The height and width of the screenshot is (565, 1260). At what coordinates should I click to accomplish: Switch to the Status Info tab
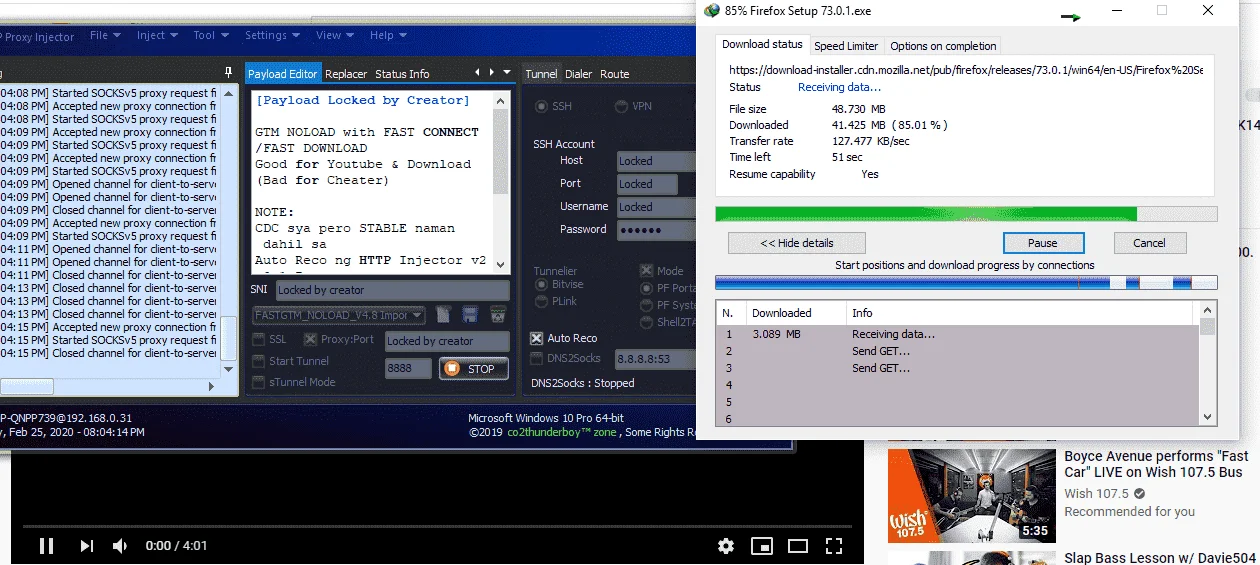[x=402, y=74]
